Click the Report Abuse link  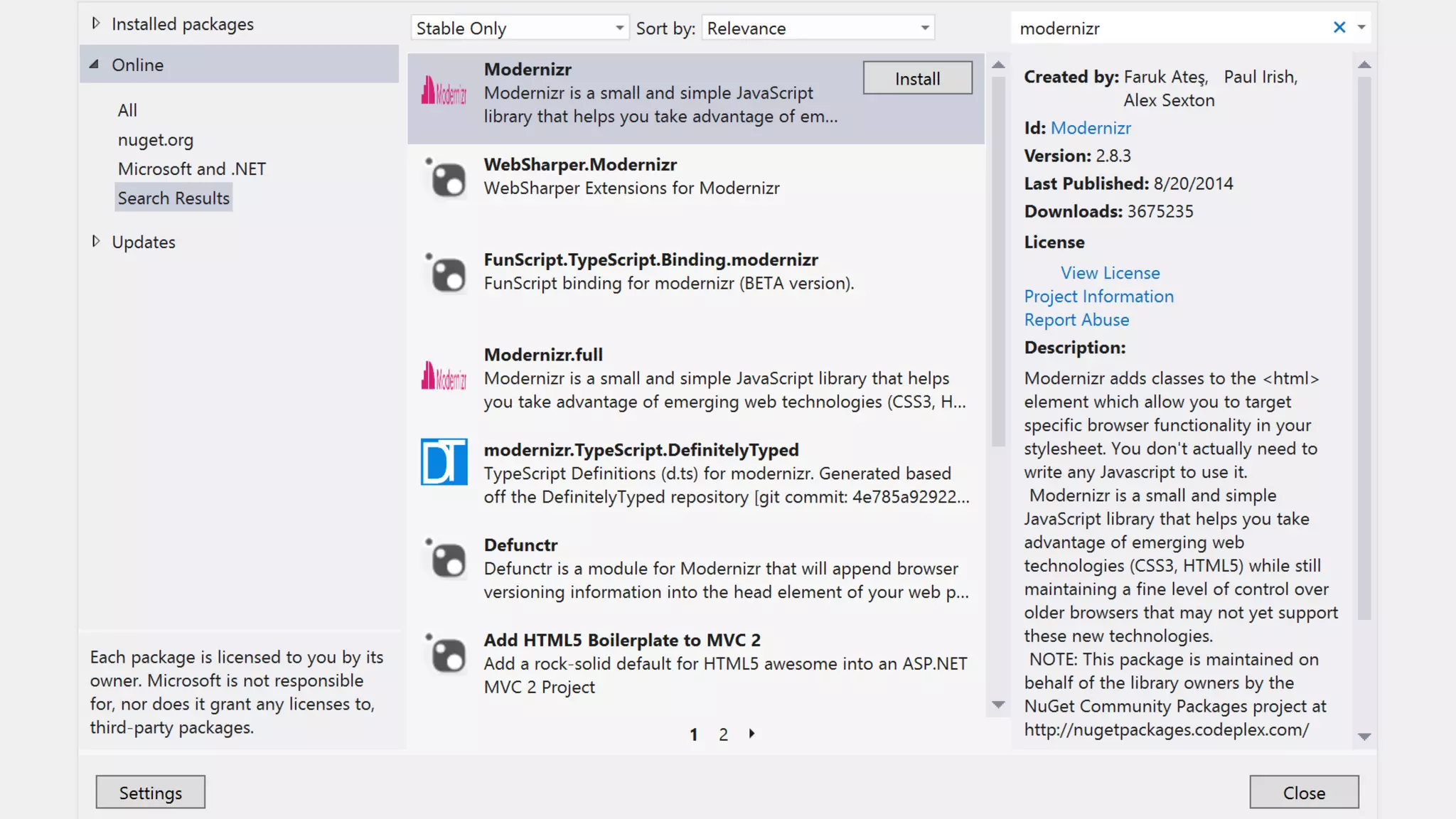[x=1076, y=320]
